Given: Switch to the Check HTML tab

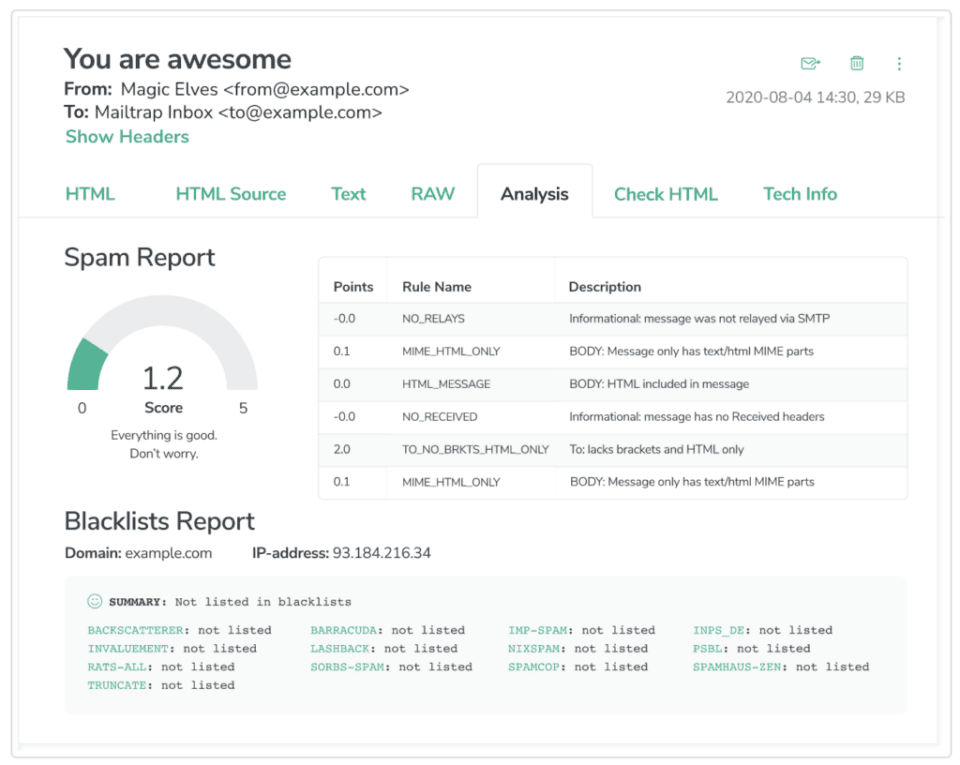Looking at the screenshot, I should (666, 194).
